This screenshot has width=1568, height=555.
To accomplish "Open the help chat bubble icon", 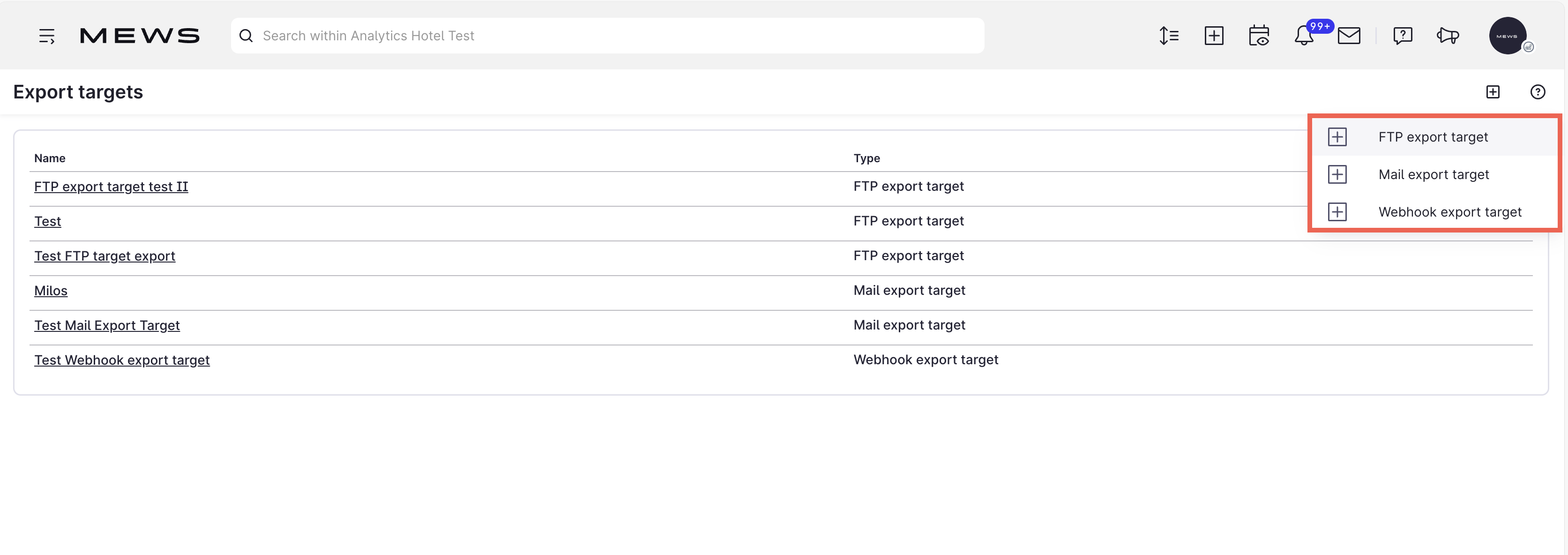I will [x=1403, y=35].
